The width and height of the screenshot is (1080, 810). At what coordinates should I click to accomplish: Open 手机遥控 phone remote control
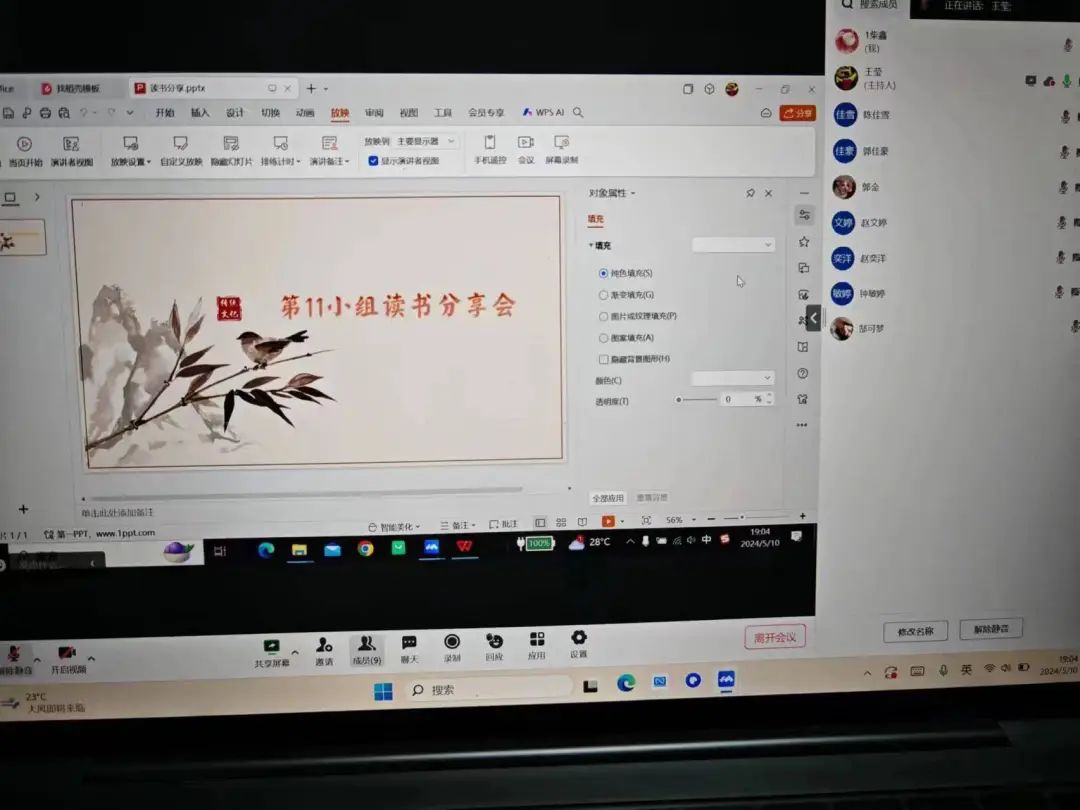tap(490, 143)
